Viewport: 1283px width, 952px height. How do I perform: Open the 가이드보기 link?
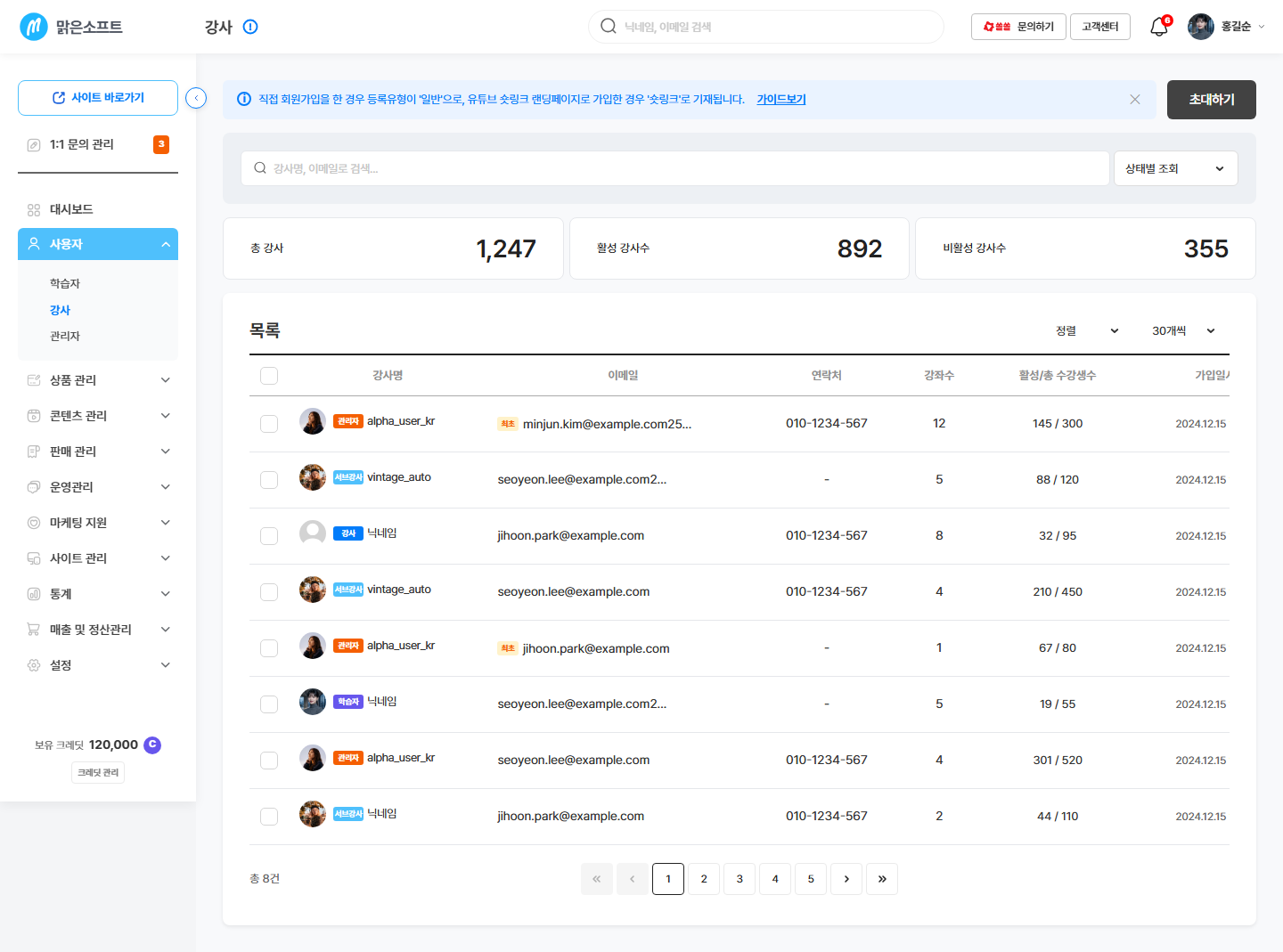(781, 100)
